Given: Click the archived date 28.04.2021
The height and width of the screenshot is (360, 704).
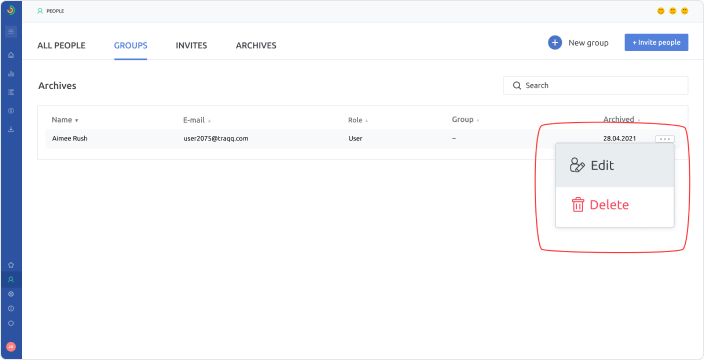Looking at the screenshot, I should 619,139.
